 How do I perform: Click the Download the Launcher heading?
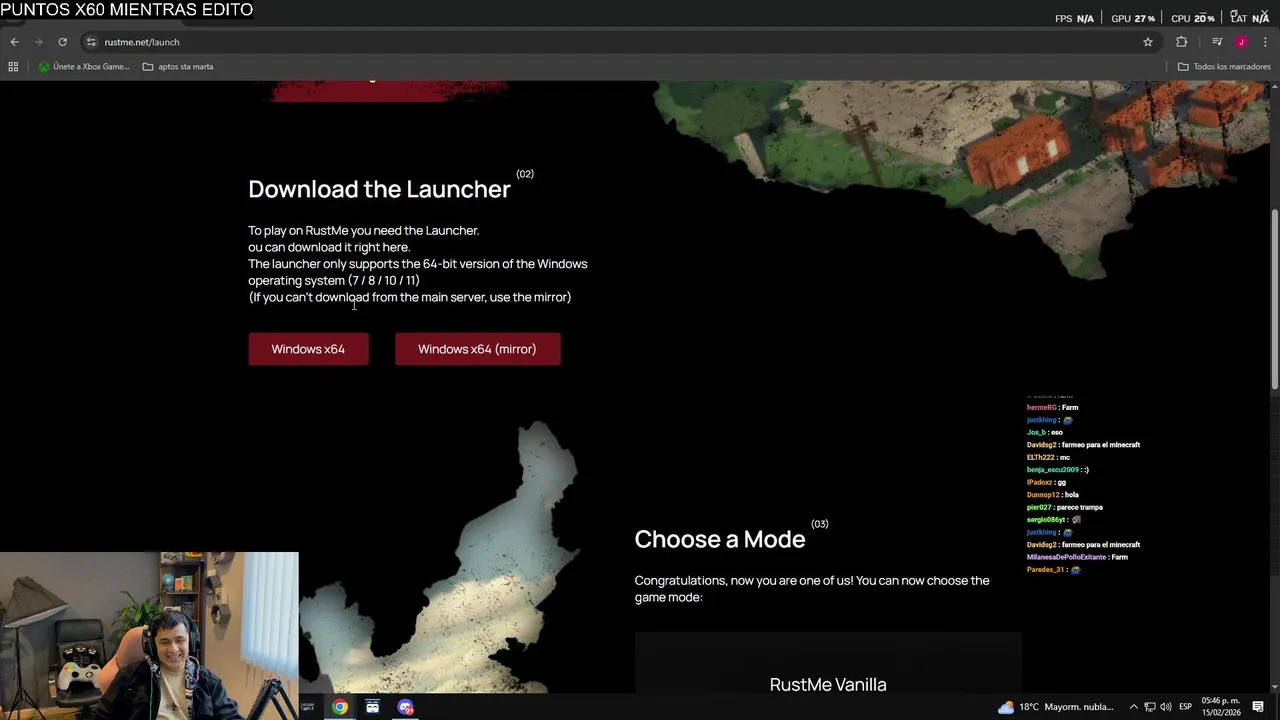[379, 189]
